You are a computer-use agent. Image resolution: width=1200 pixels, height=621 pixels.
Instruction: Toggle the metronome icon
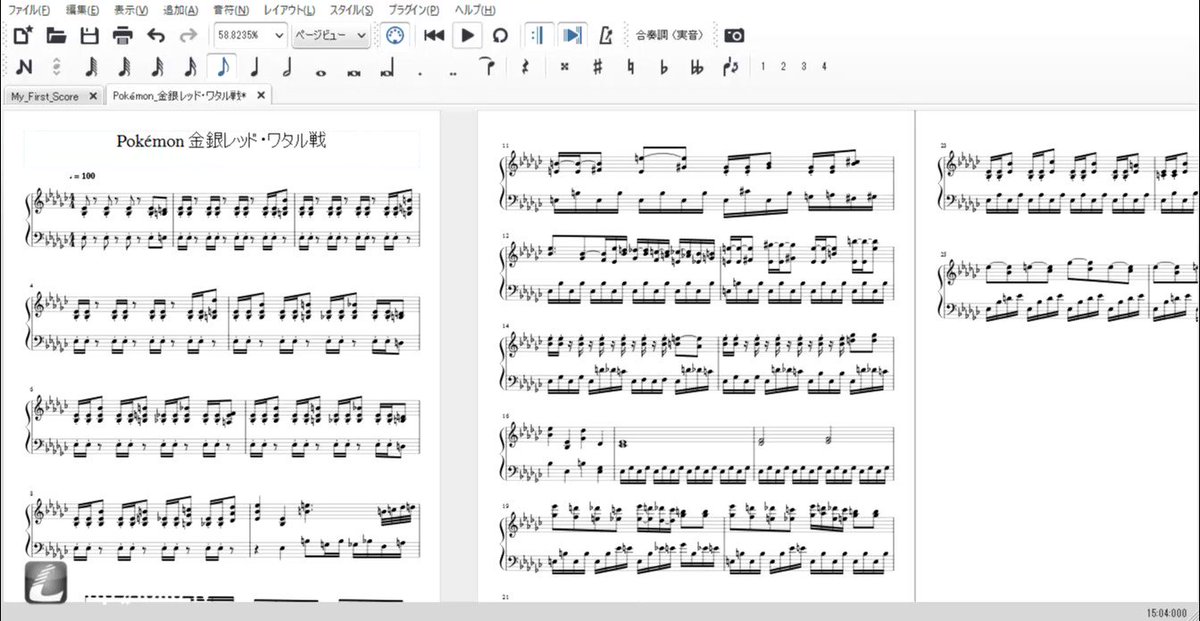tap(606, 35)
